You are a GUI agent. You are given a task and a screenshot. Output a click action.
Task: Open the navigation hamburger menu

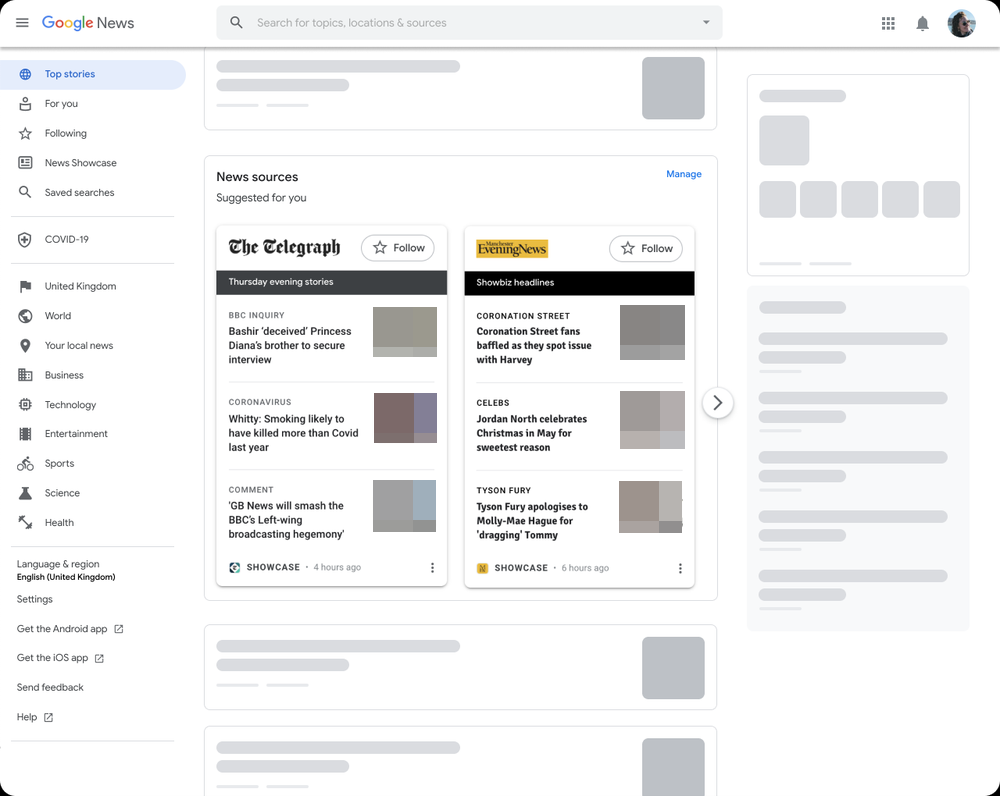click(x=22, y=22)
